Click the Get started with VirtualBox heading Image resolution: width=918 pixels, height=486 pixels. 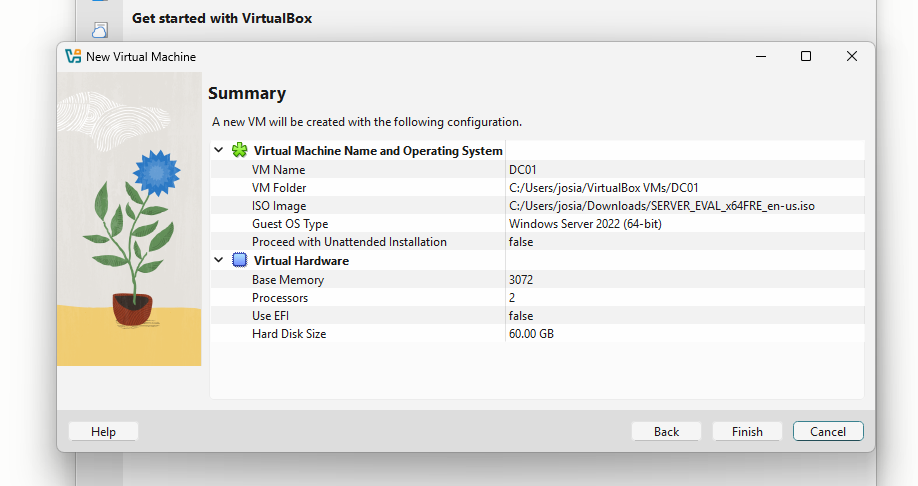[x=222, y=18]
